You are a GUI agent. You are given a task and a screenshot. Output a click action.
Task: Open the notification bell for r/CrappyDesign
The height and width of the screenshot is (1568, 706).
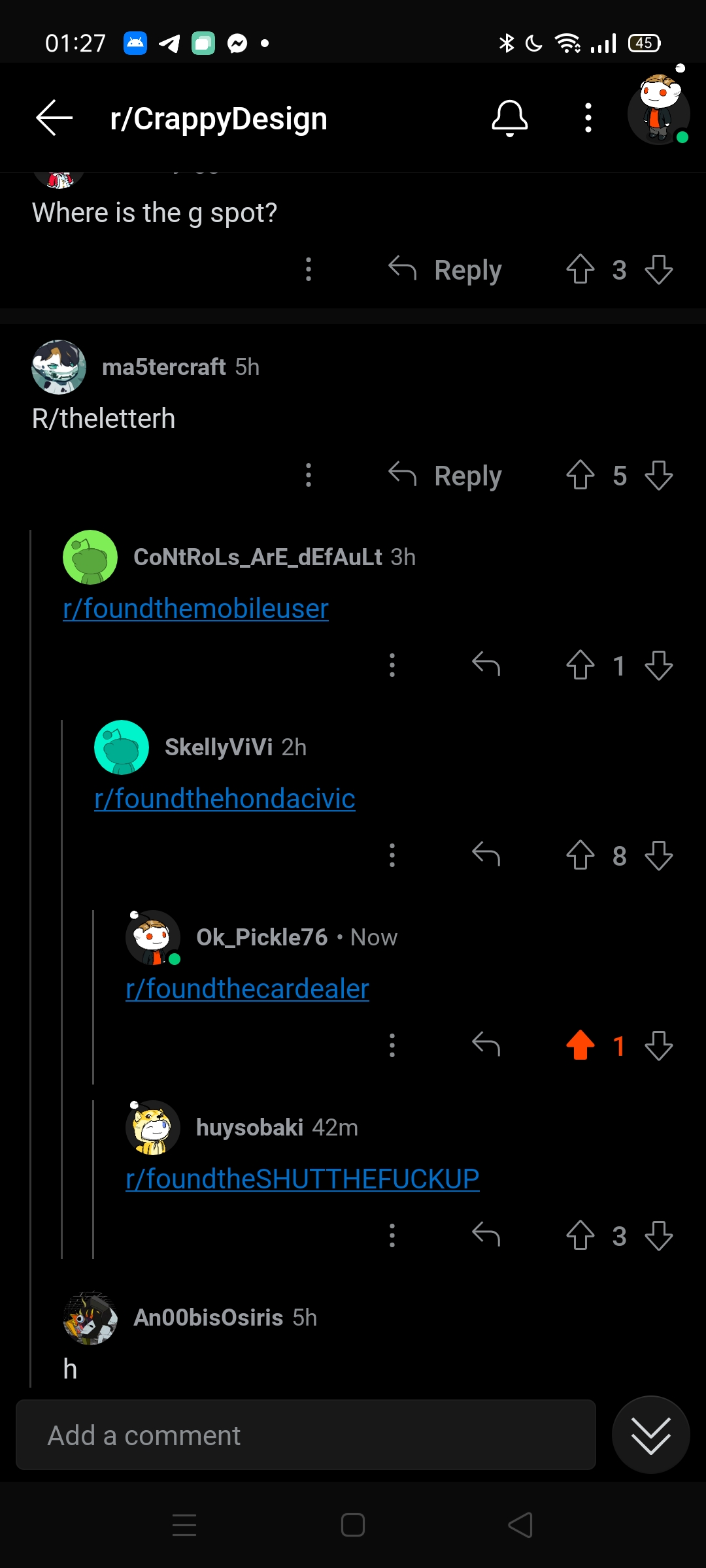tap(509, 118)
